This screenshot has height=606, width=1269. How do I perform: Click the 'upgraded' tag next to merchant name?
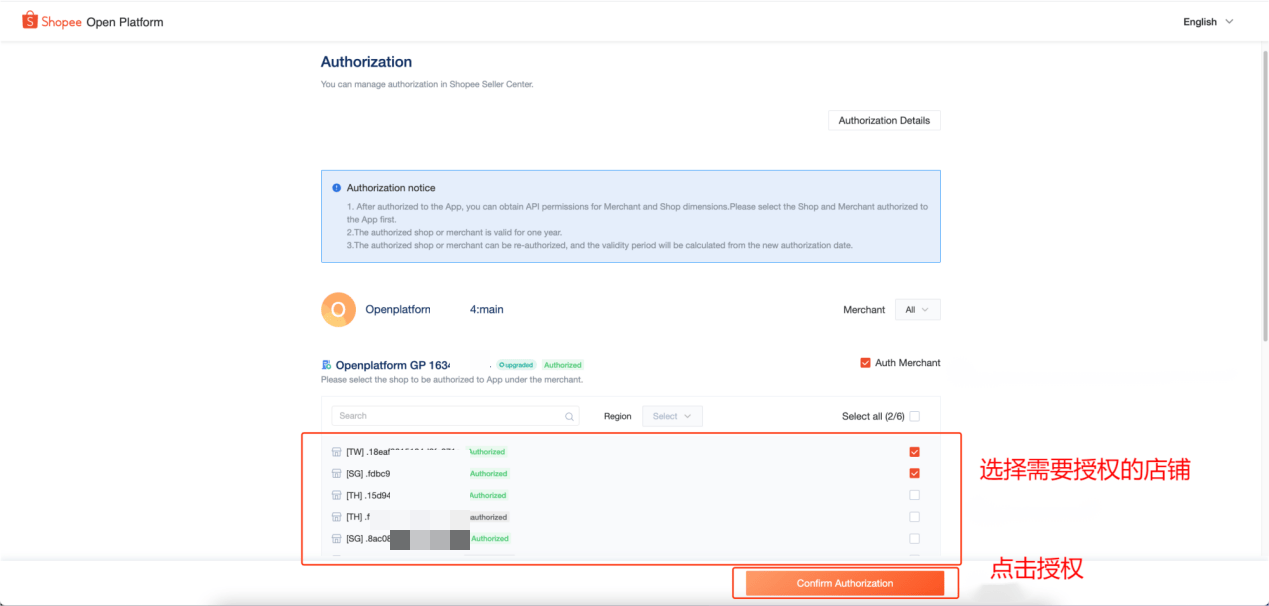[516, 365]
